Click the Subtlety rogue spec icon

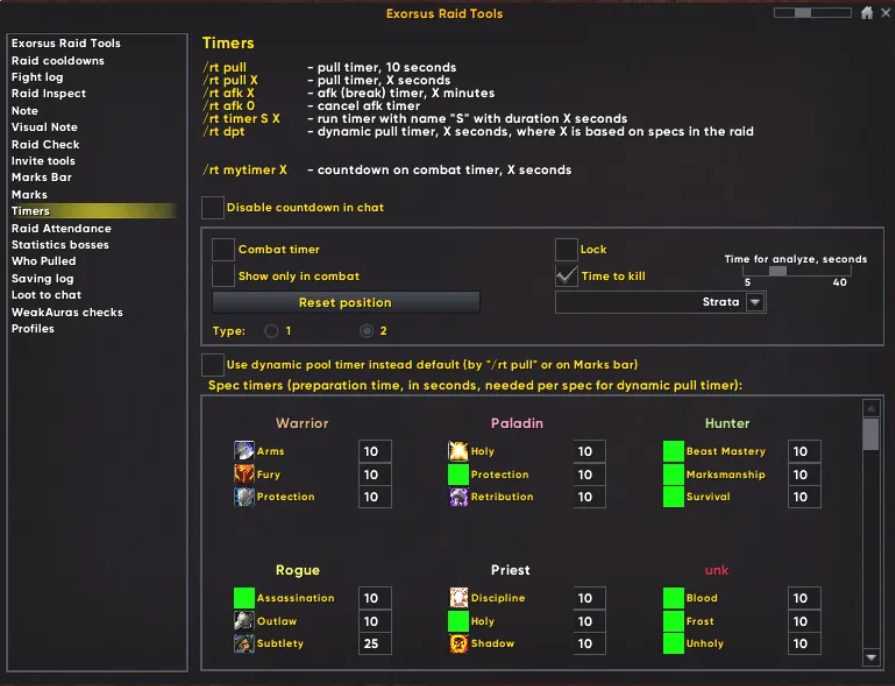point(244,644)
